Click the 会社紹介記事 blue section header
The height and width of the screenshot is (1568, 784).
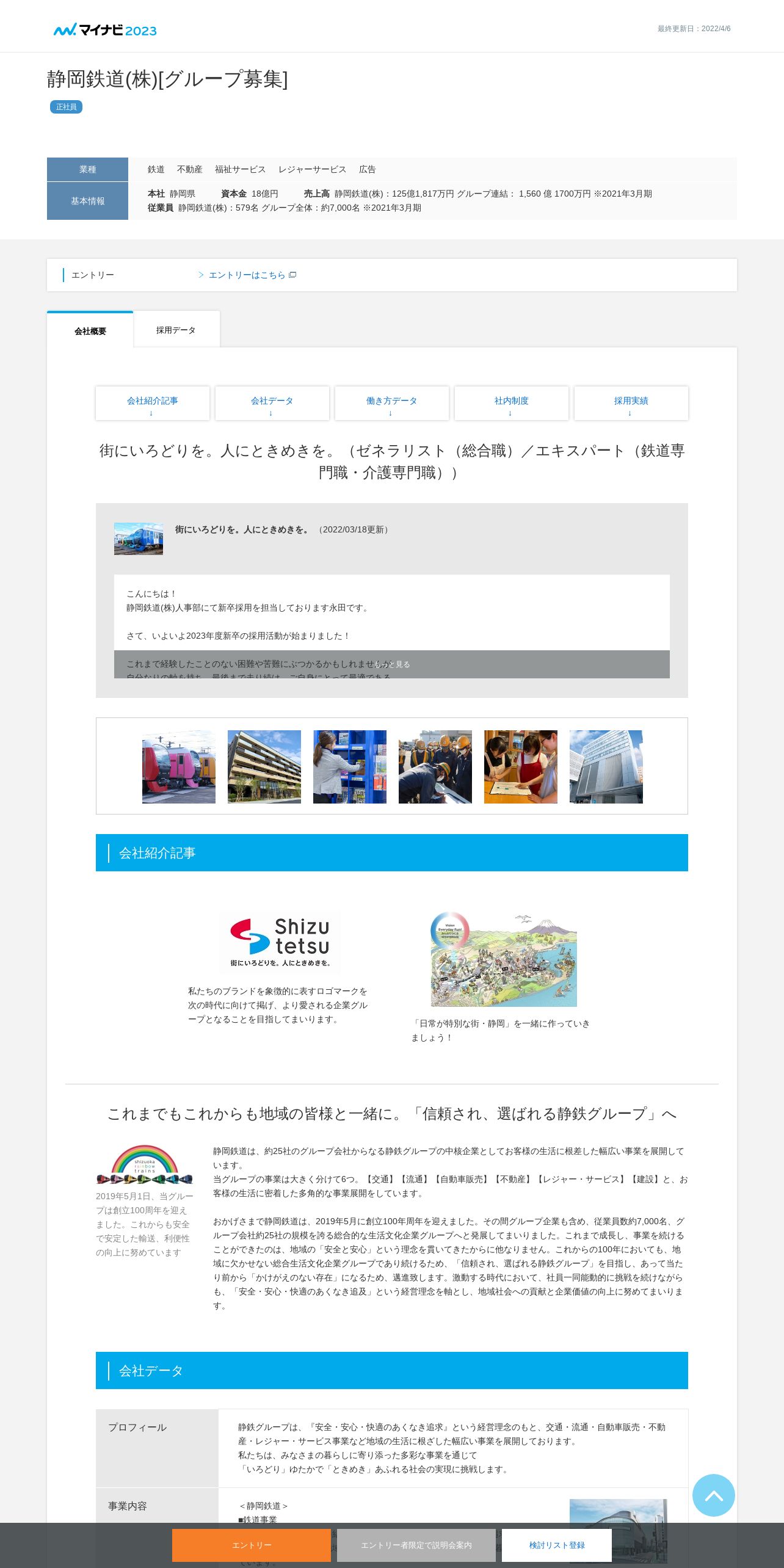pyautogui.click(x=392, y=852)
